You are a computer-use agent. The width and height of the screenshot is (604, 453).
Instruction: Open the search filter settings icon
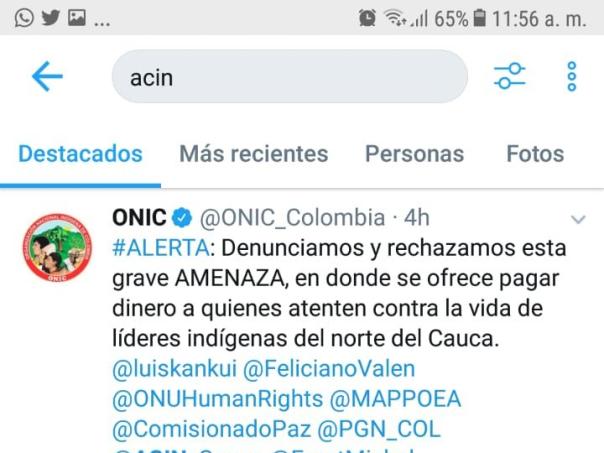click(510, 76)
